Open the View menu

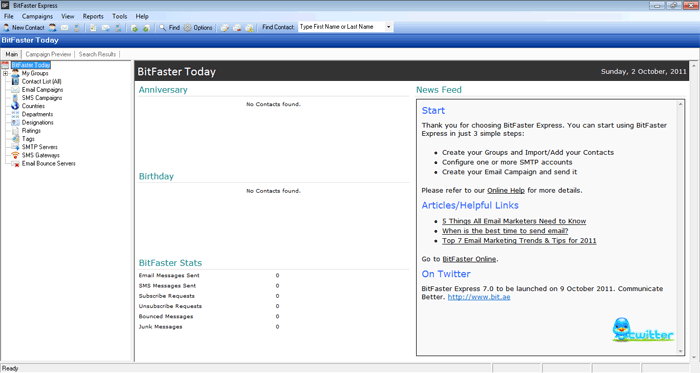(68, 16)
